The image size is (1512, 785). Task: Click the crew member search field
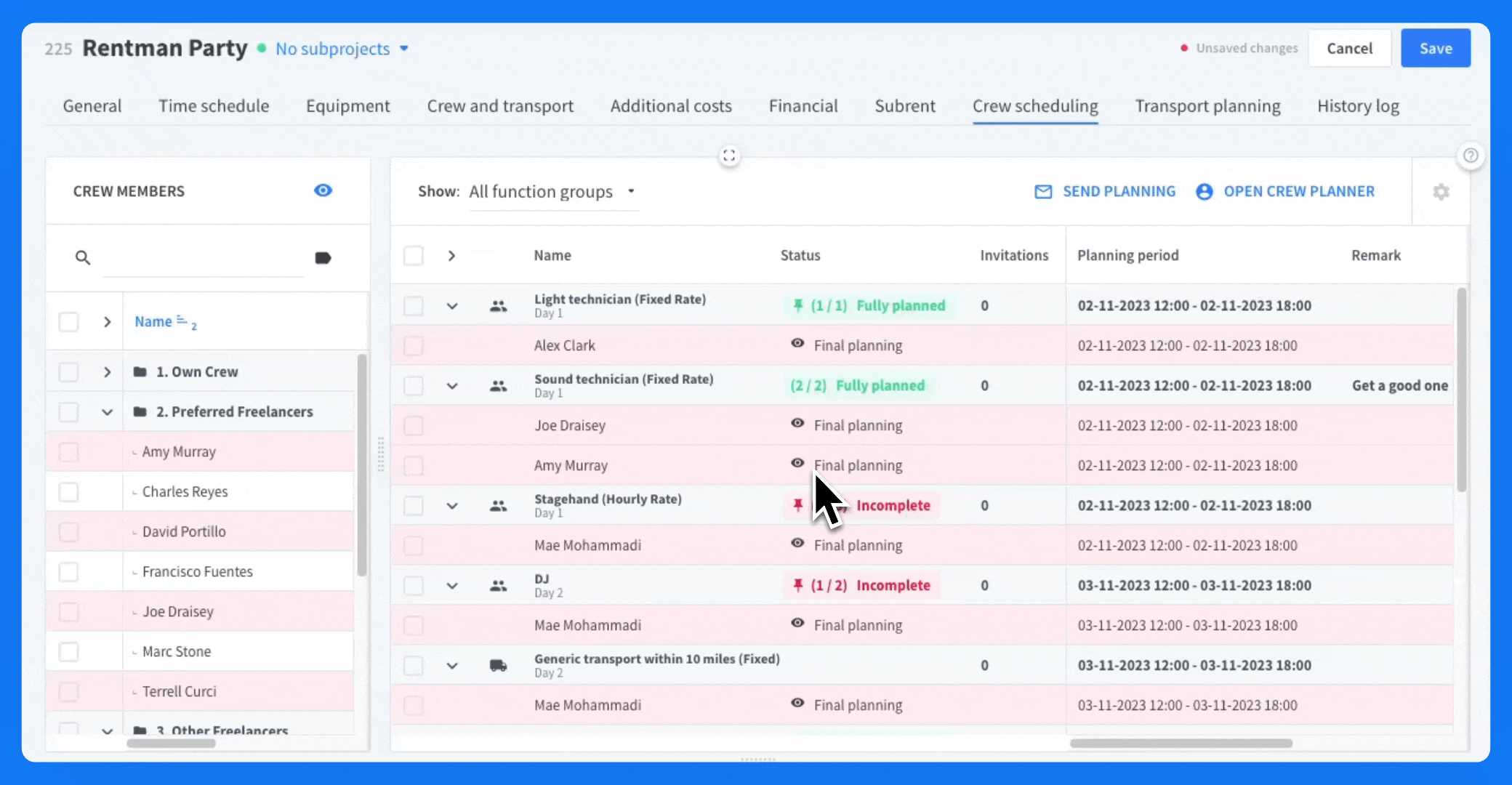[204, 258]
